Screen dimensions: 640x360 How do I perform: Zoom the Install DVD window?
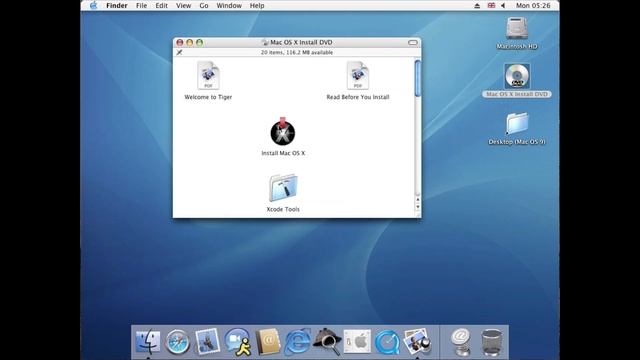click(199, 42)
